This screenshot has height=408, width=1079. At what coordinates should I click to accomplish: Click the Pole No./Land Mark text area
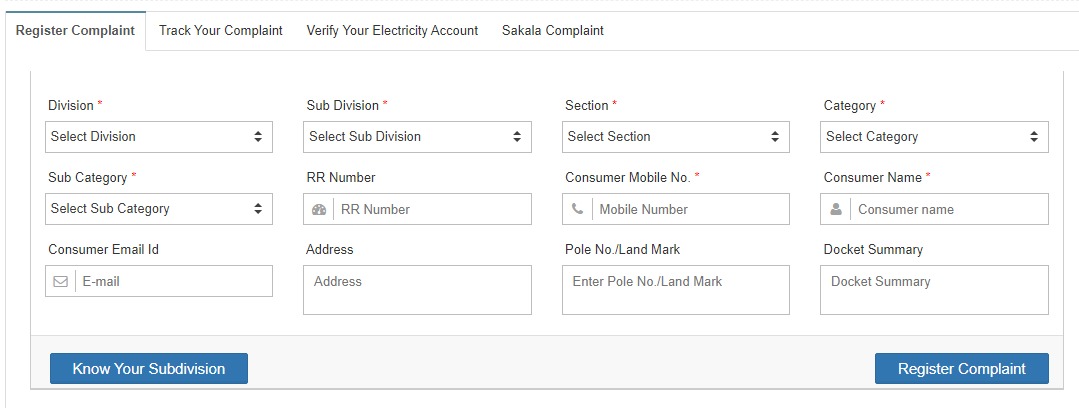coord(676,290)
